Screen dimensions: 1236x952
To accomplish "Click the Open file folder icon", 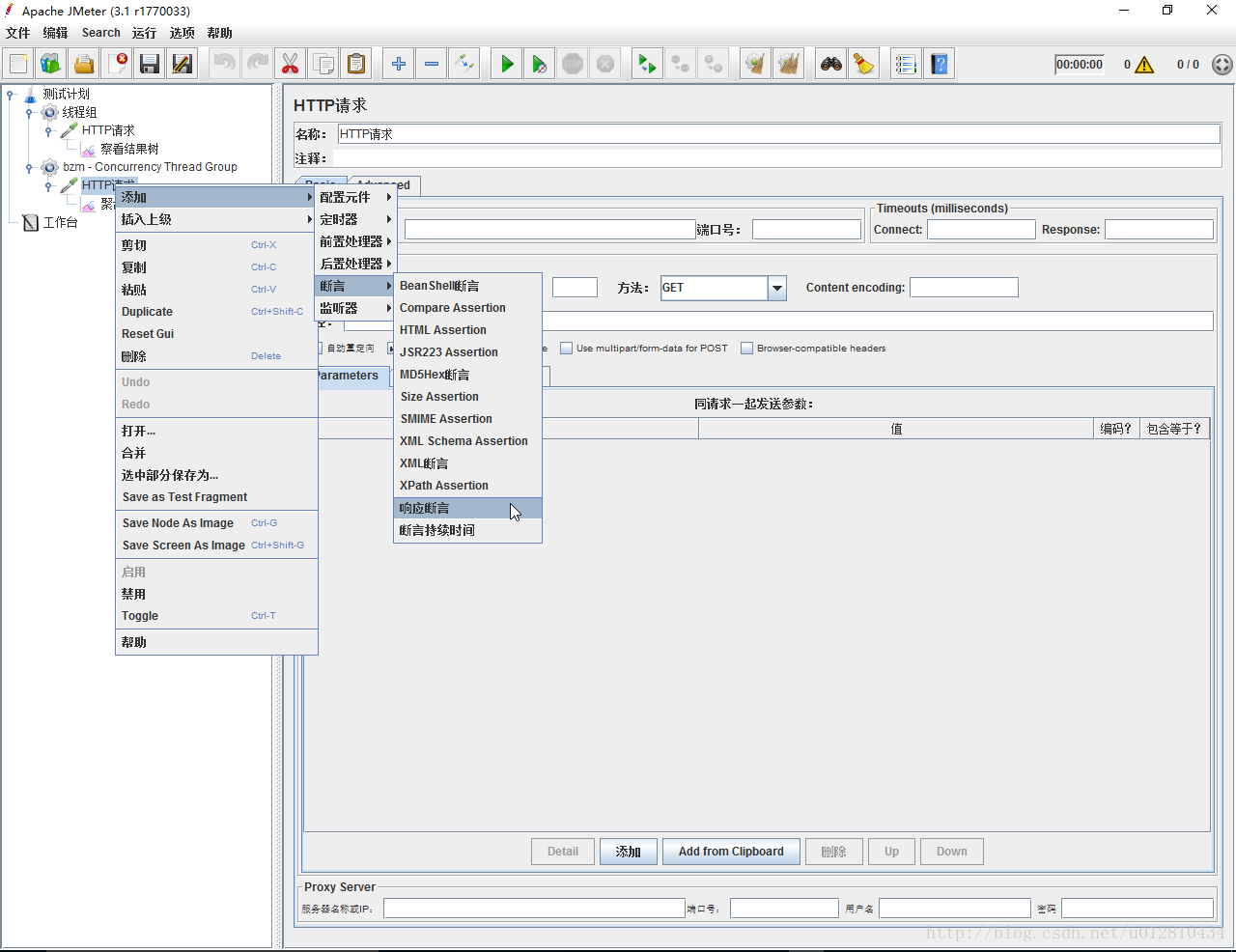I will [84, 64].
